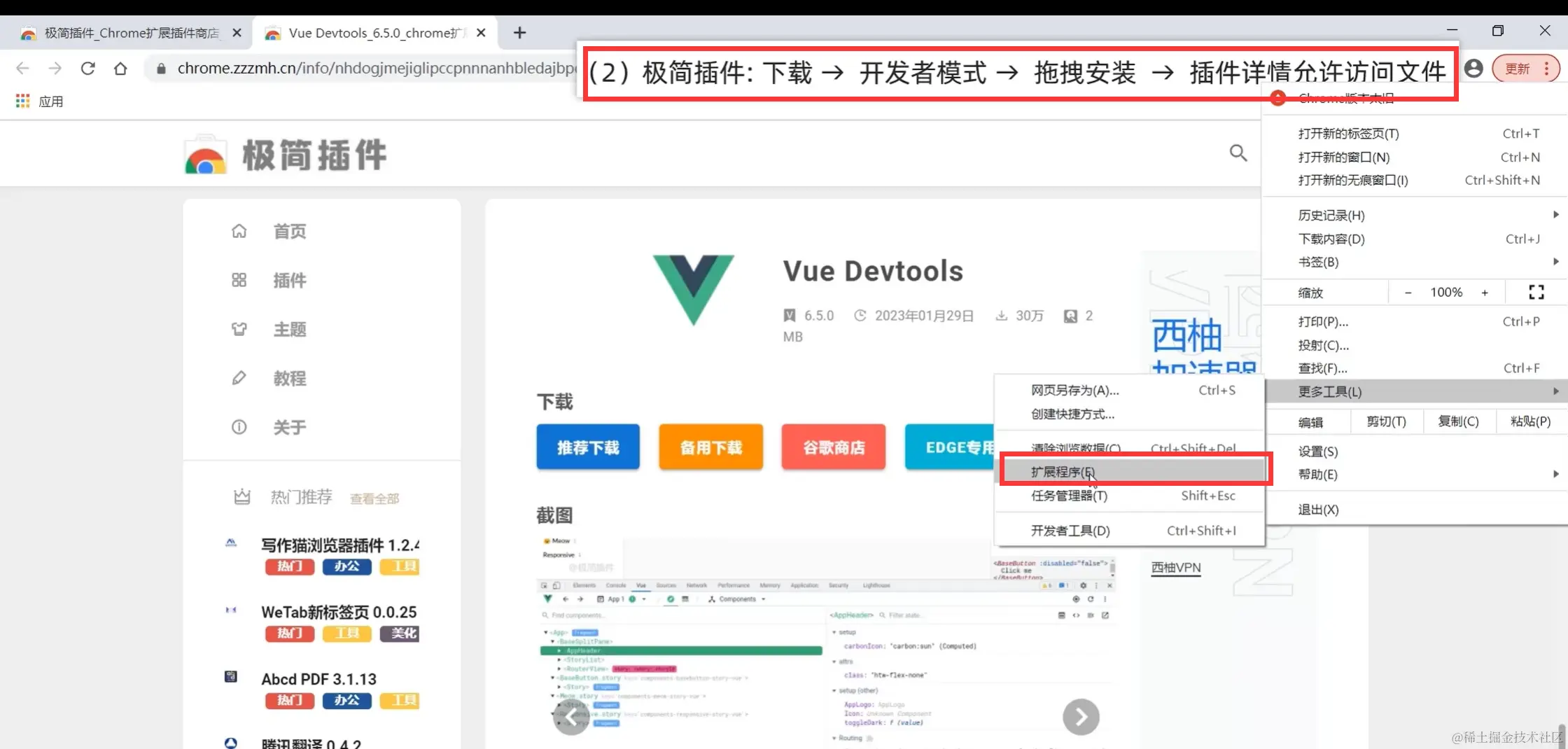The height and width of the screenshot is (749, 1568).
Task: Click 粘贴(P) in the edit row
Action: pos(1530,421)
